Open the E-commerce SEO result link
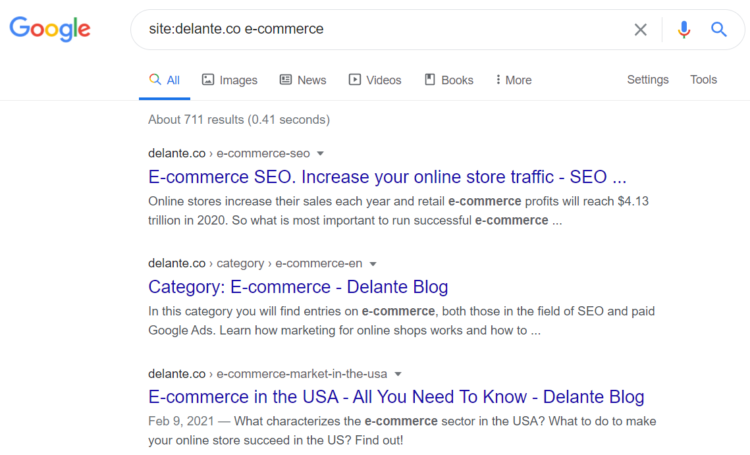750x455 pixels. coord(387,178)
